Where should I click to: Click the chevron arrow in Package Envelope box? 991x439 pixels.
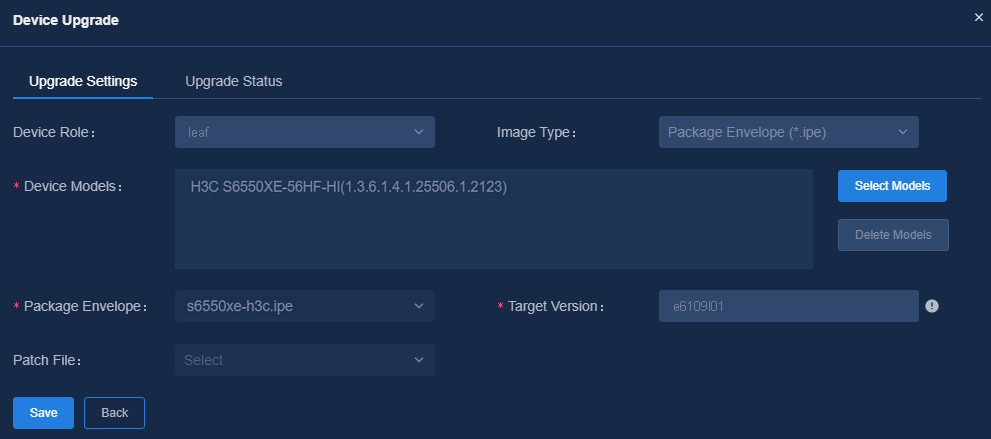tap(418, 306)
